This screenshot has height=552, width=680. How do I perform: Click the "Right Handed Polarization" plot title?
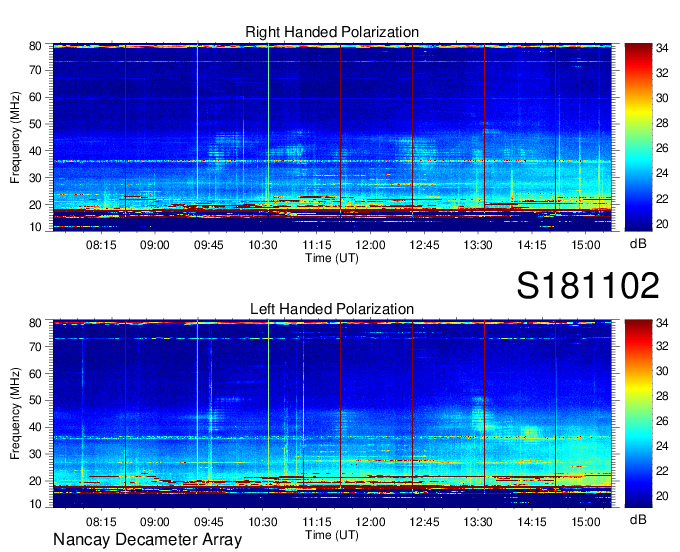(x=332, y=32)
